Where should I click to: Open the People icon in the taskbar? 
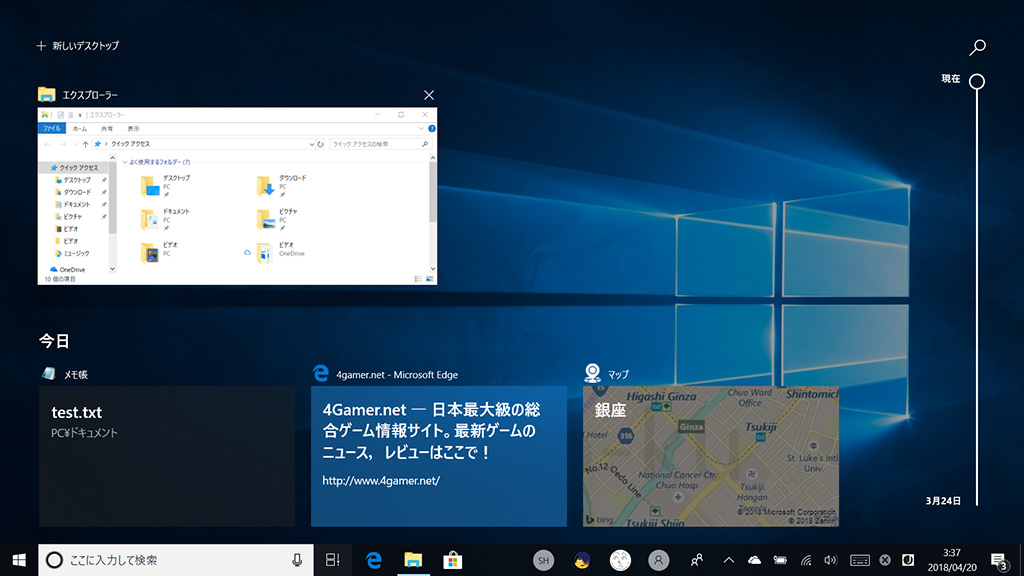coord(697,560)
